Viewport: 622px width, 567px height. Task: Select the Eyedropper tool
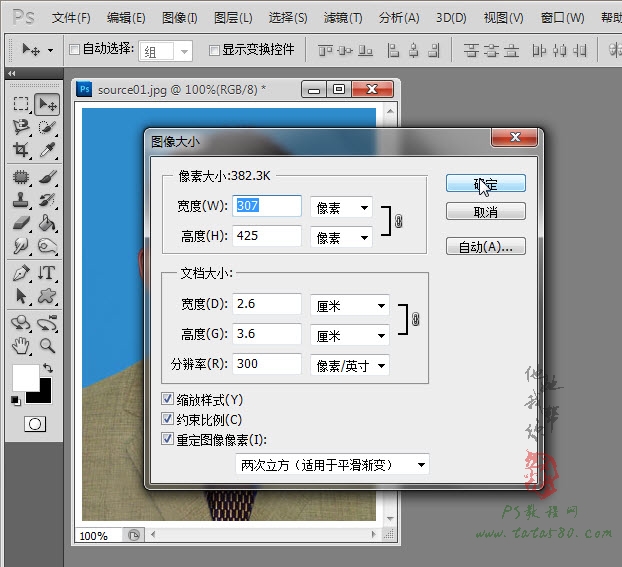click(47, 150)
